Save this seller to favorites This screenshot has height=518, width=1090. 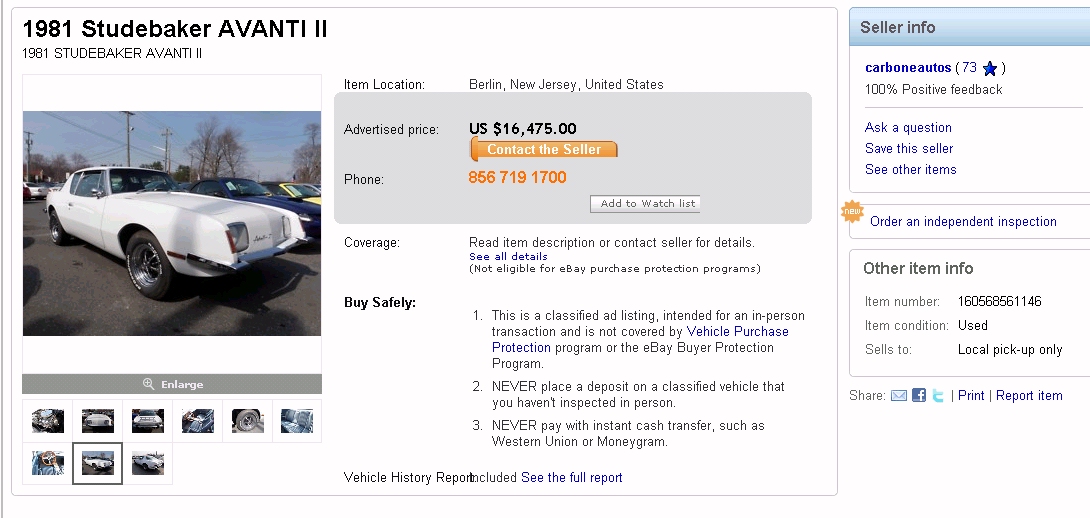909,149
